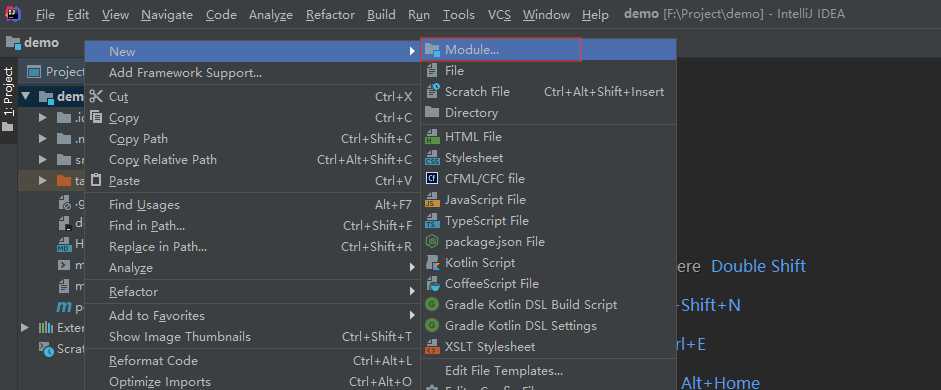Click the Scratches and Consoles icon
Image resolution: width=941 pixels, height=390 pixels.
tap(46, 349)
